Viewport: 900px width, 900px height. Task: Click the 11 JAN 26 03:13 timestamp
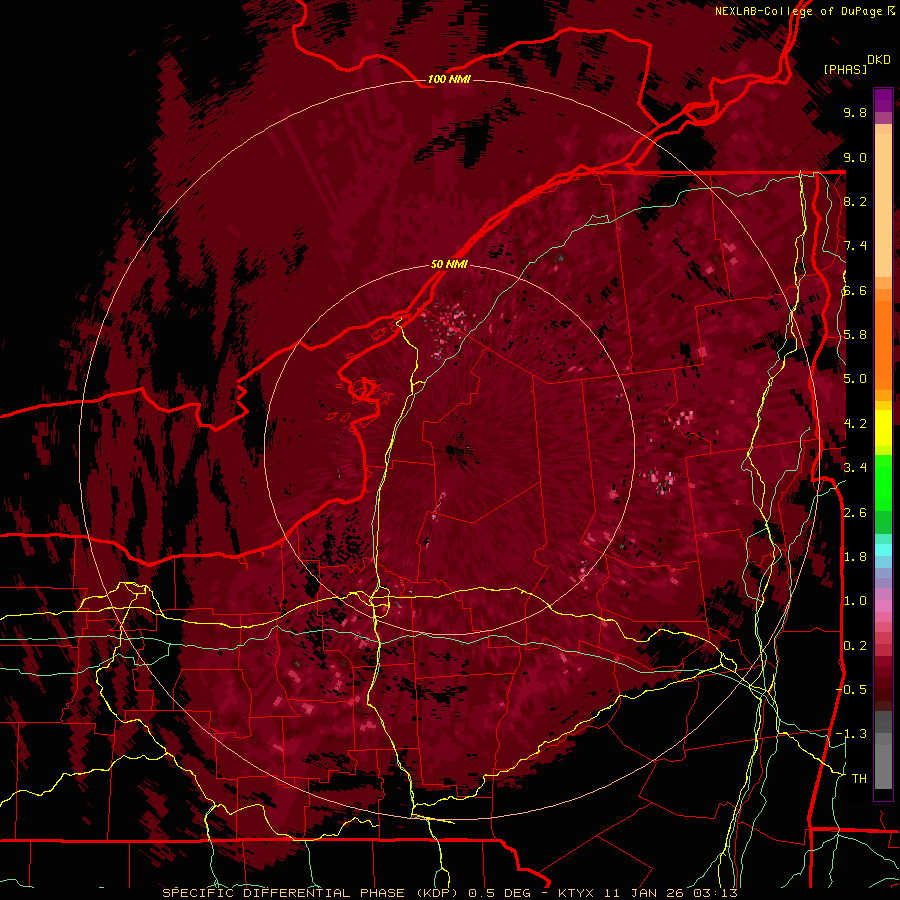click(670, 893)
